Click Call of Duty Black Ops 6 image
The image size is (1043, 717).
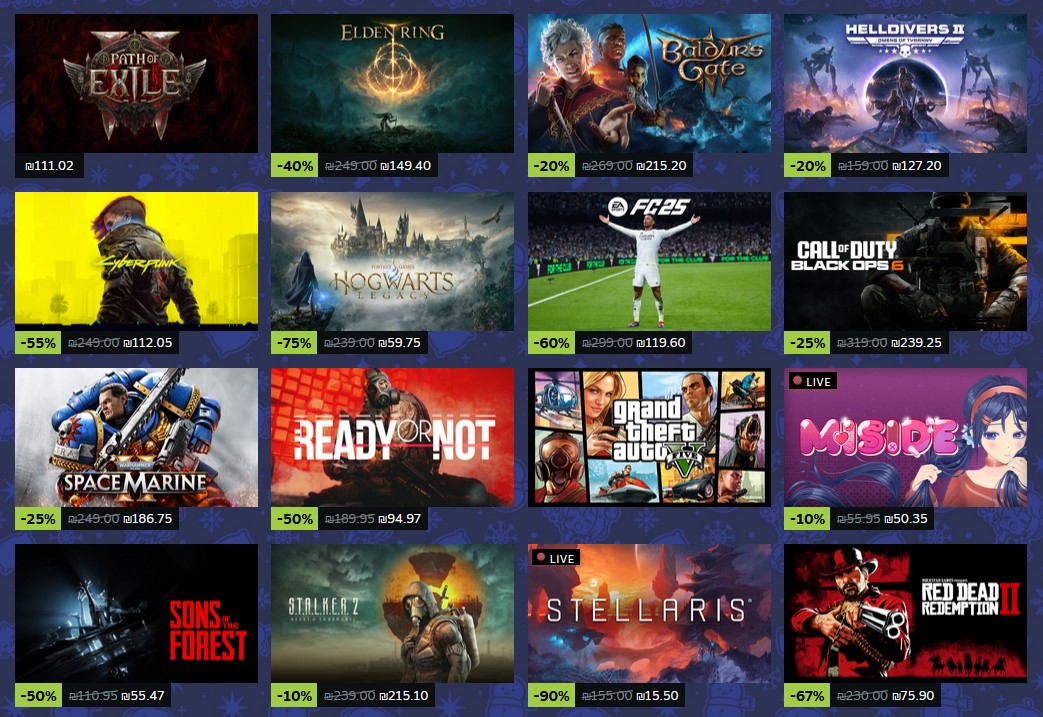pyautogui.click(x=905, y=261)
